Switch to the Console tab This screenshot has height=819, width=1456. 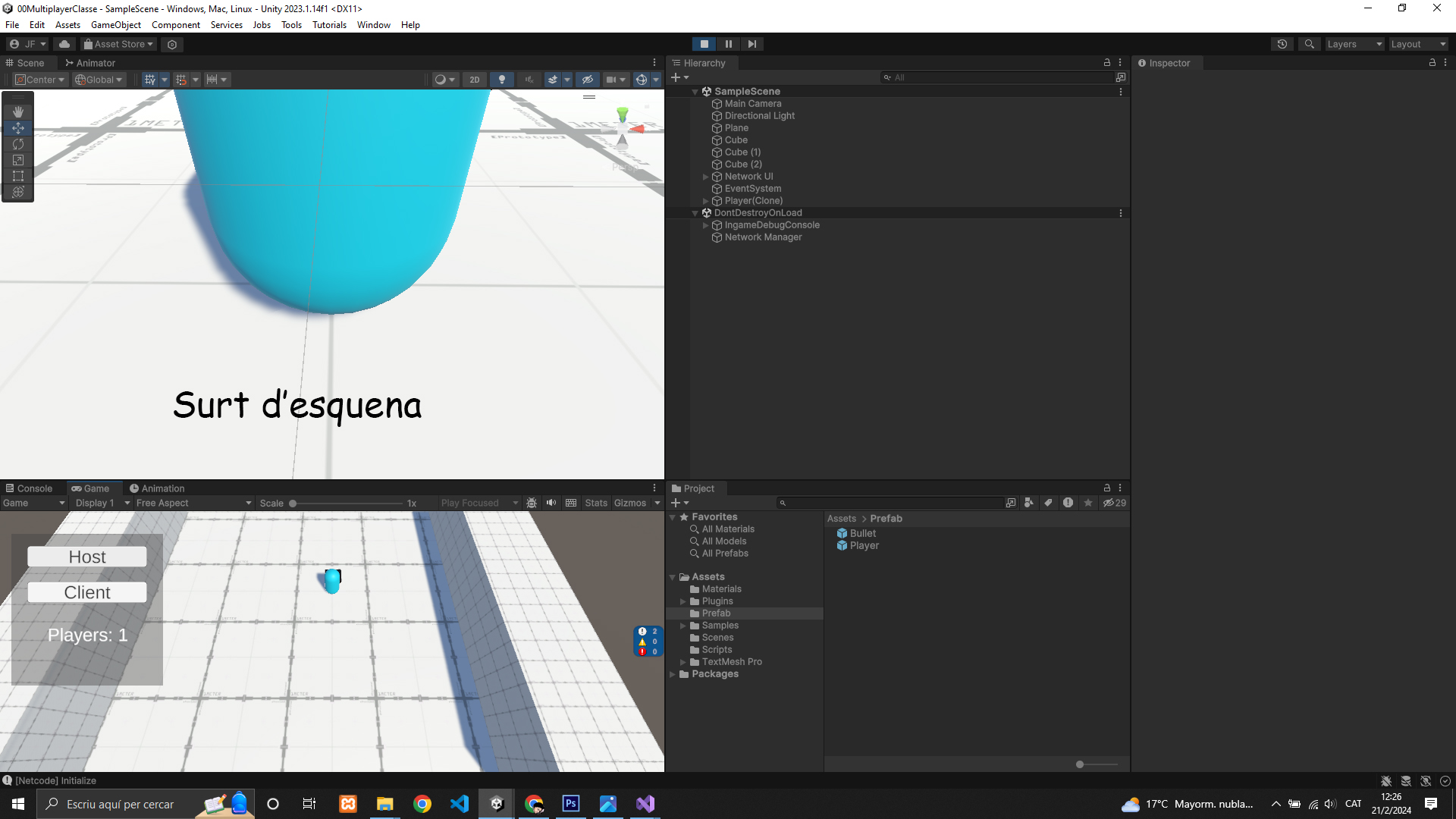pyautogui.click(x=29, y=488)
